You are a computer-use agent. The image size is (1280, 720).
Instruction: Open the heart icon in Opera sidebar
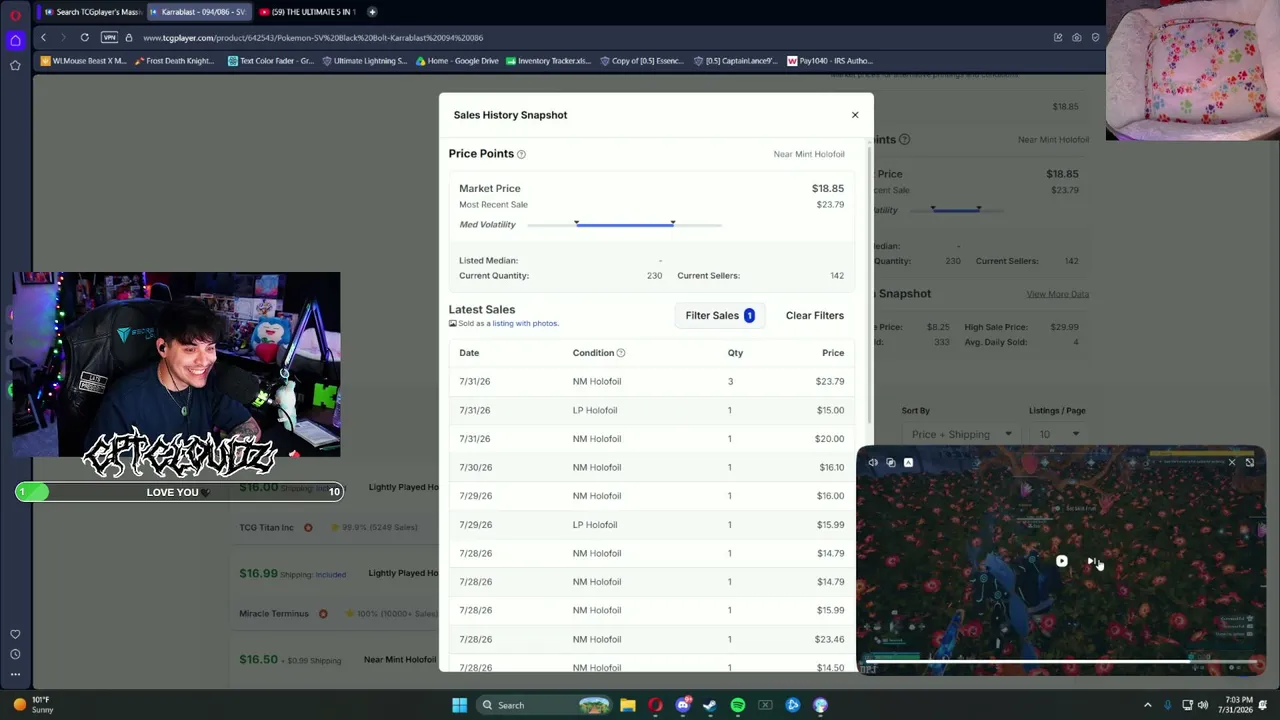click(15, 634)
